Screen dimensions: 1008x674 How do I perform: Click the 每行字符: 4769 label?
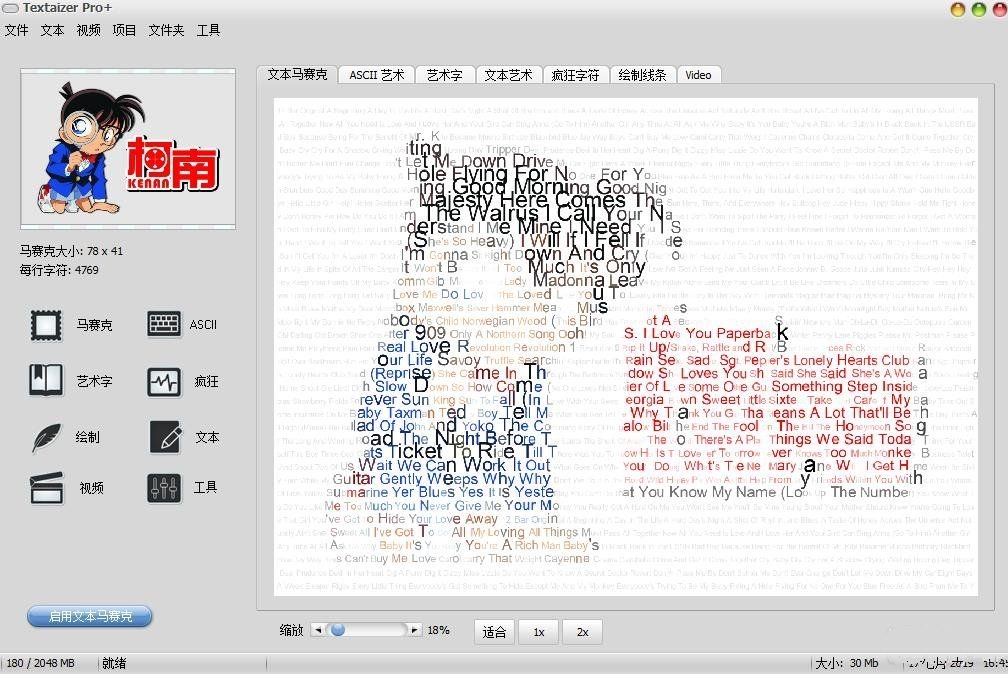(x=58, y=270)
